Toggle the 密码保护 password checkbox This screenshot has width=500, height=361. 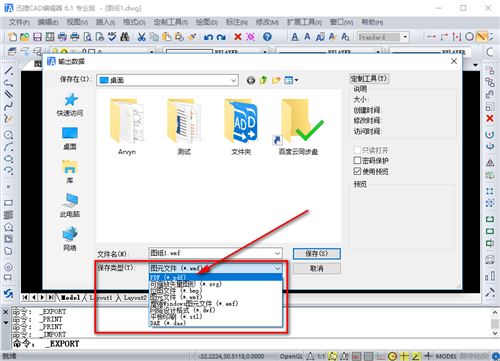(357, 161)
